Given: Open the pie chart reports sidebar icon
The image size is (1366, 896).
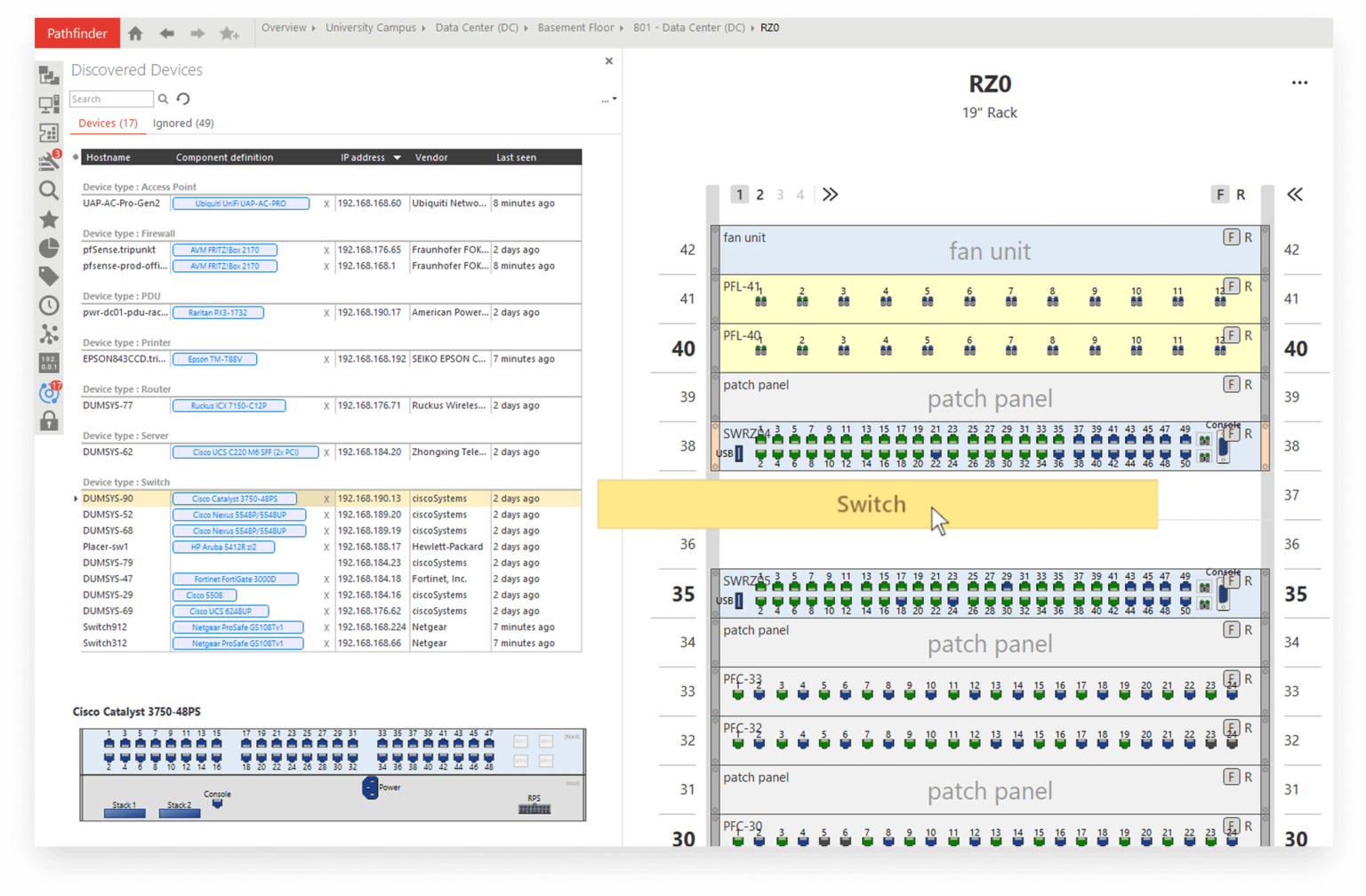Looking at the screenshot, I should (49, 248).
